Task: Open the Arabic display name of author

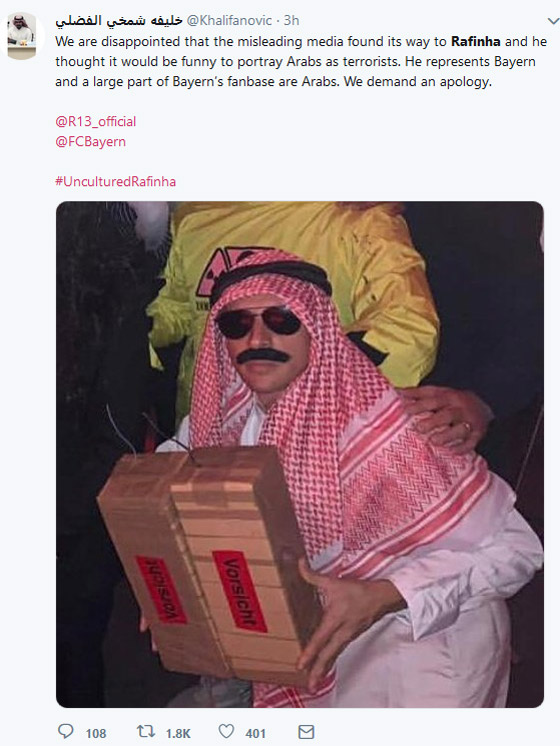Action: point(119,20)
